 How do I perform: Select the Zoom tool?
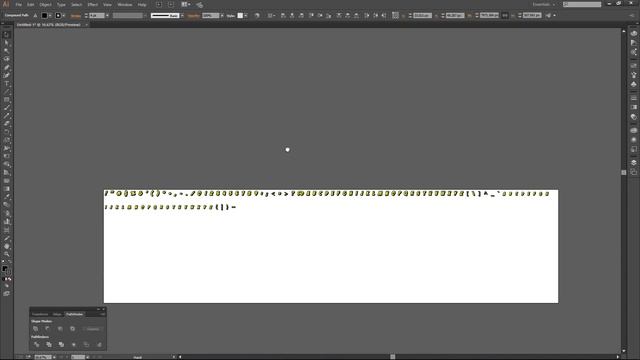coord(7,254)
